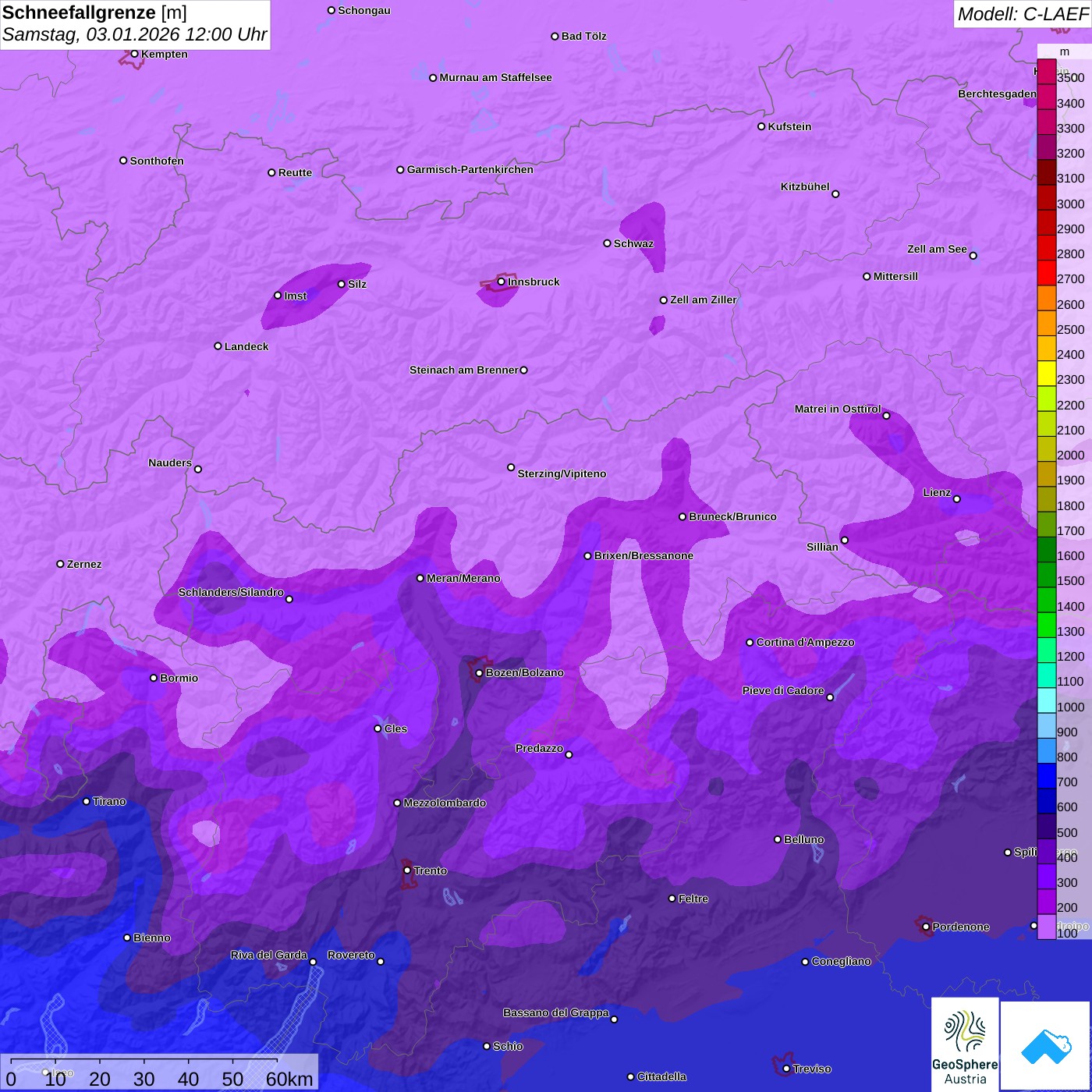
Task: Click the Rovereto label
Action: tap(351, 955)
